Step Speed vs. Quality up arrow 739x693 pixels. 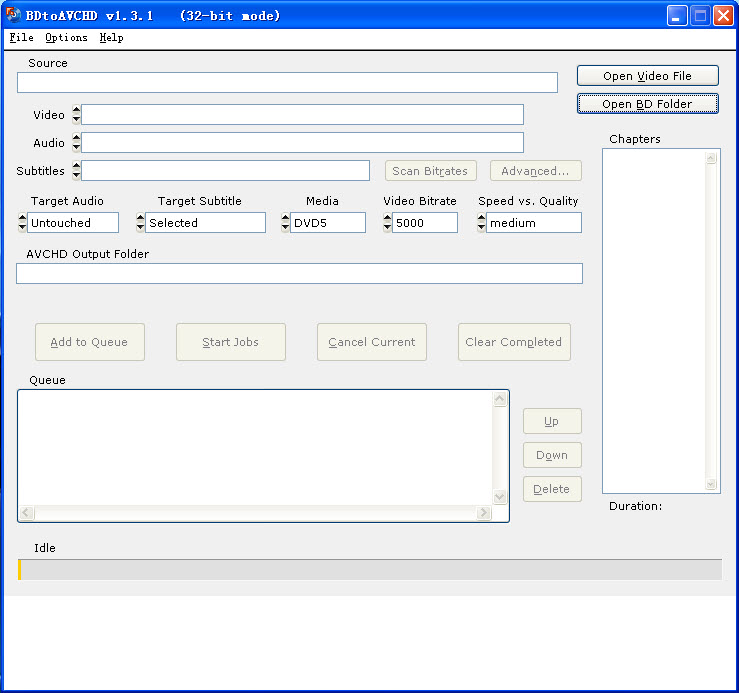tap(481, 218)
